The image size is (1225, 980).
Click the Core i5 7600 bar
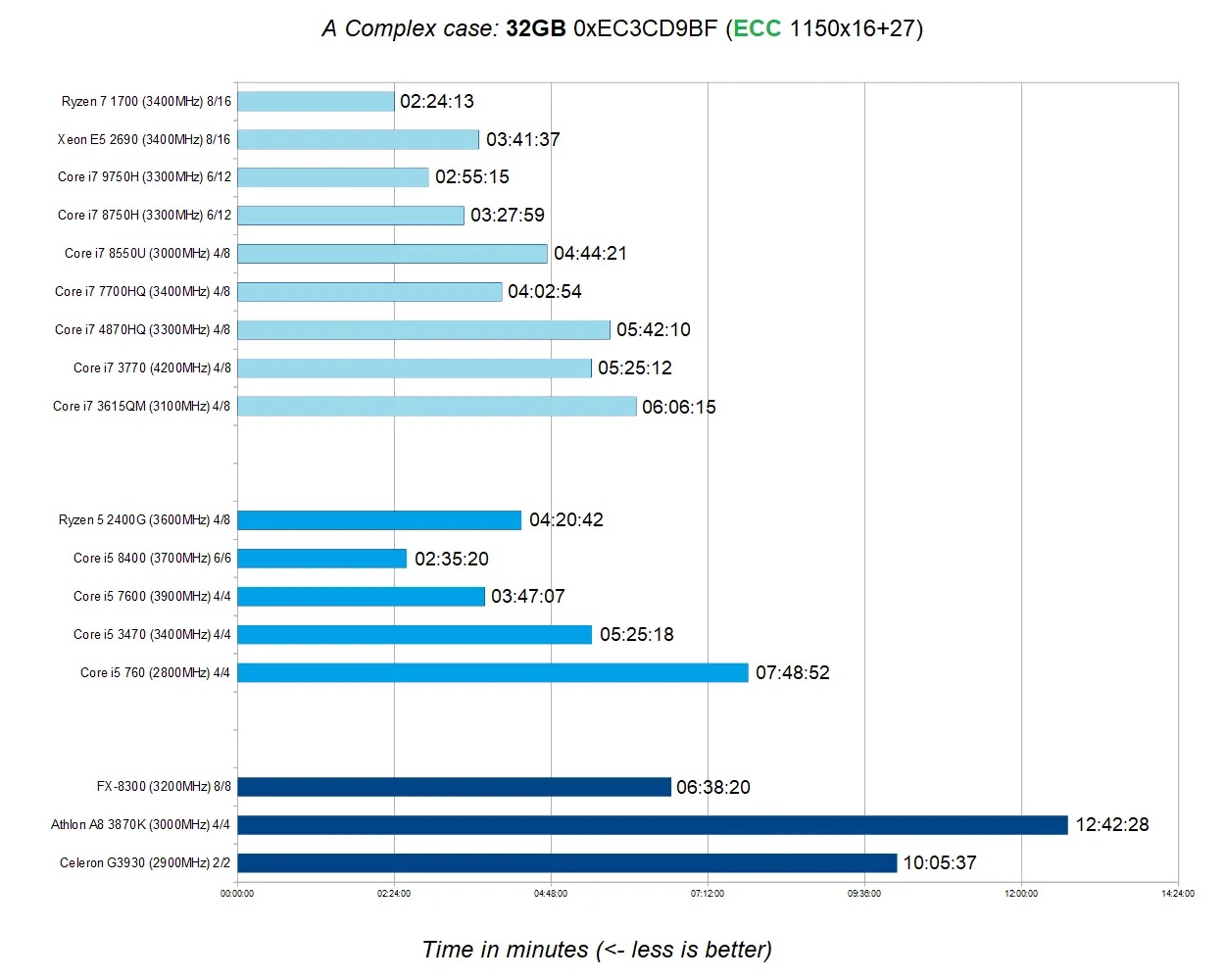362,597
